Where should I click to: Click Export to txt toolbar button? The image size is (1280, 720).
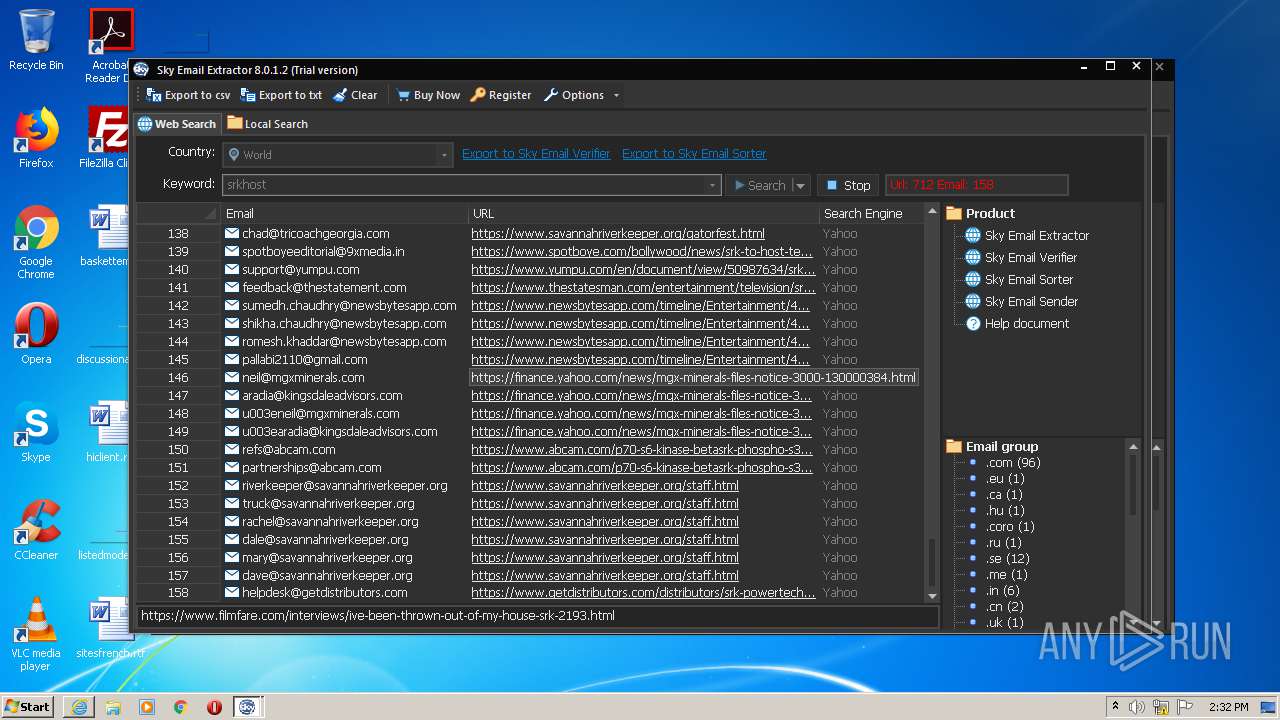click(281, 95)
